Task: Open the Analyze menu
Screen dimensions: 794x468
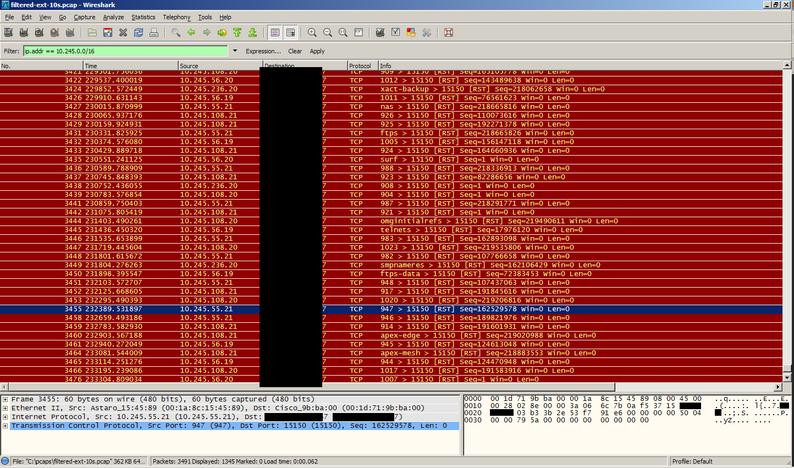Action: coord(113,17)
